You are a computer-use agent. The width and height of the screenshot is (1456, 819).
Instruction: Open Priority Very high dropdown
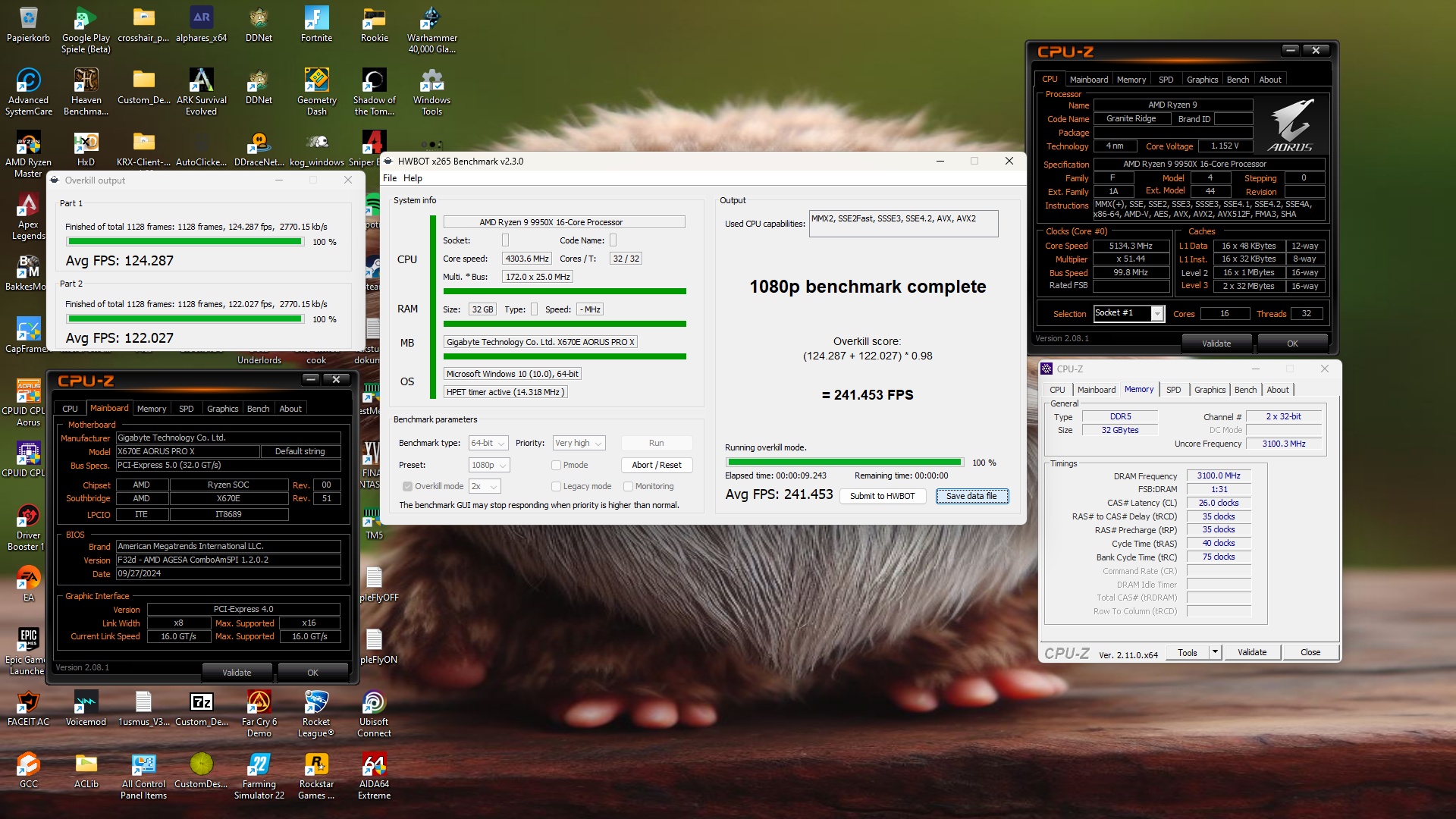[579, 443]
